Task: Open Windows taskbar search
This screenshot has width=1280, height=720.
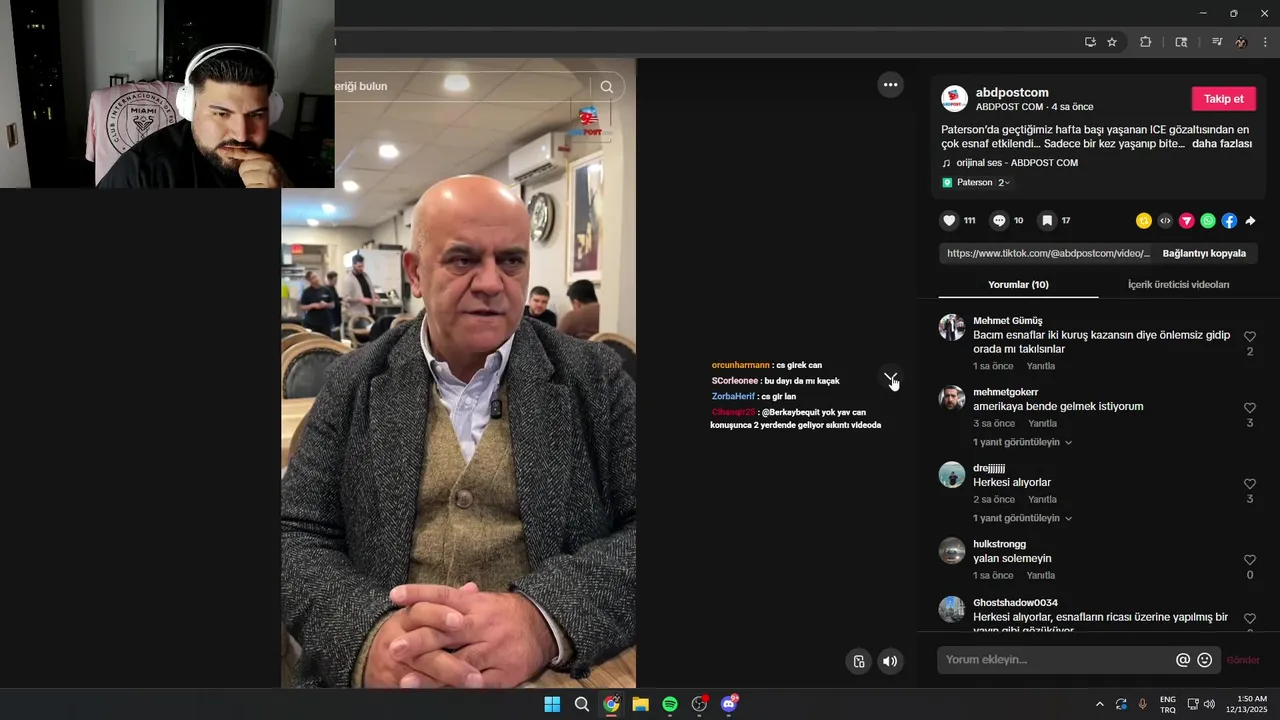Action: coord(581,704)
